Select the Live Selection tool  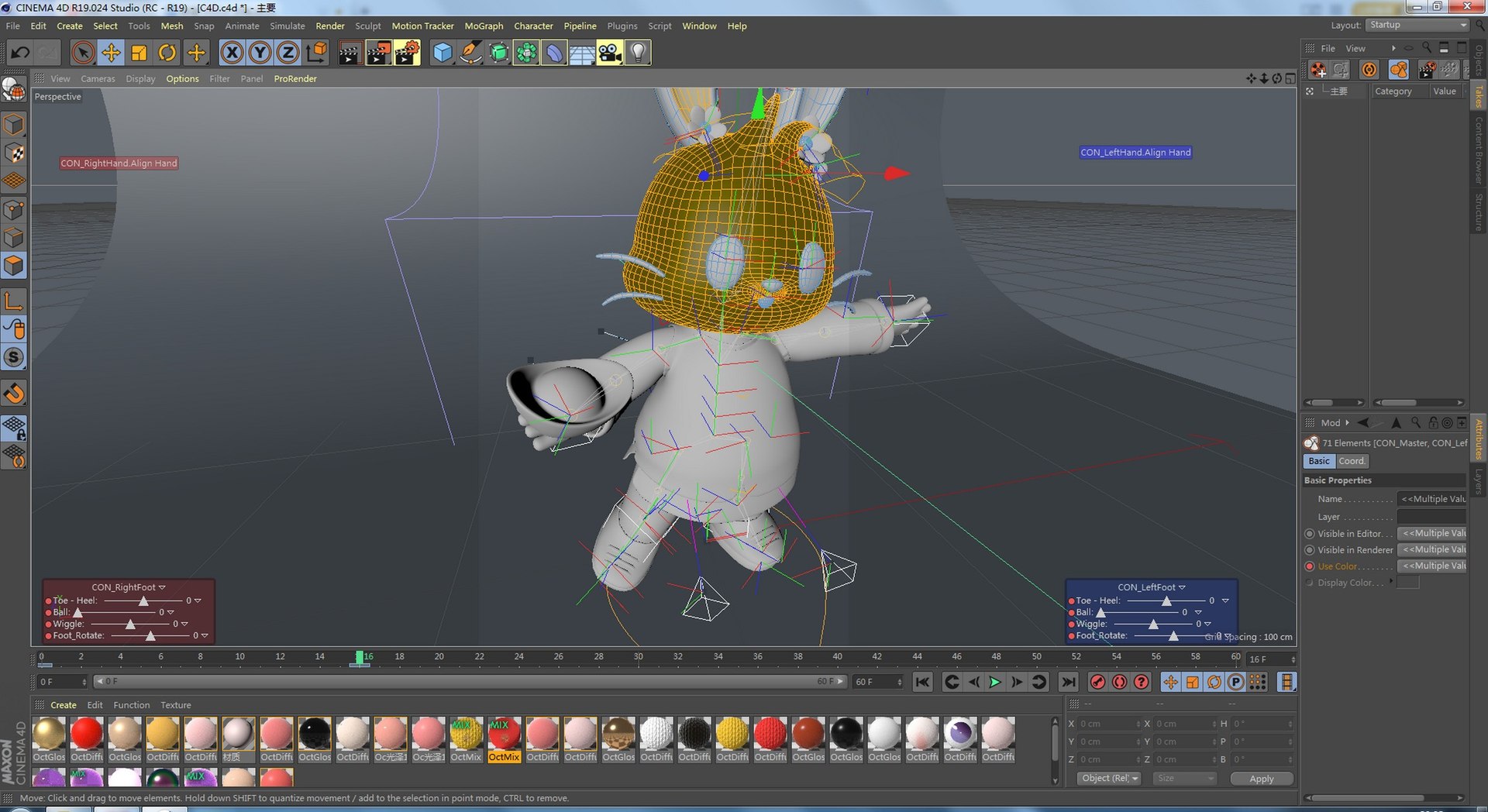pos(83,53)
